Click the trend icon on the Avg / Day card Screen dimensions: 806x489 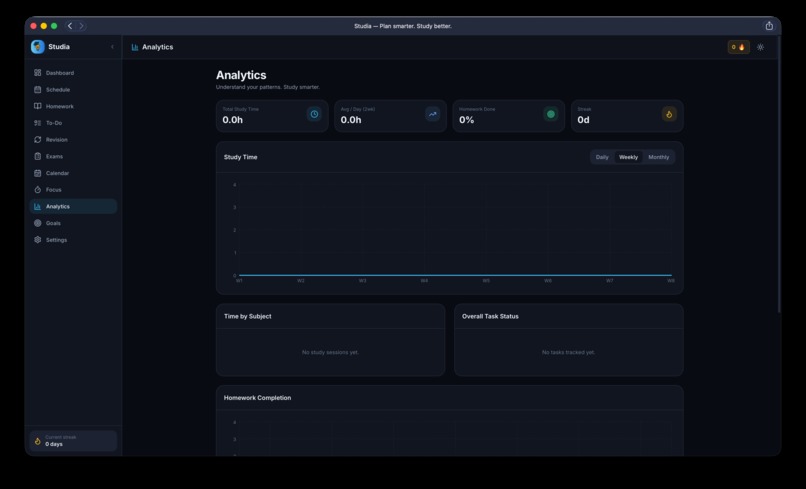click(x=432, y=114)
